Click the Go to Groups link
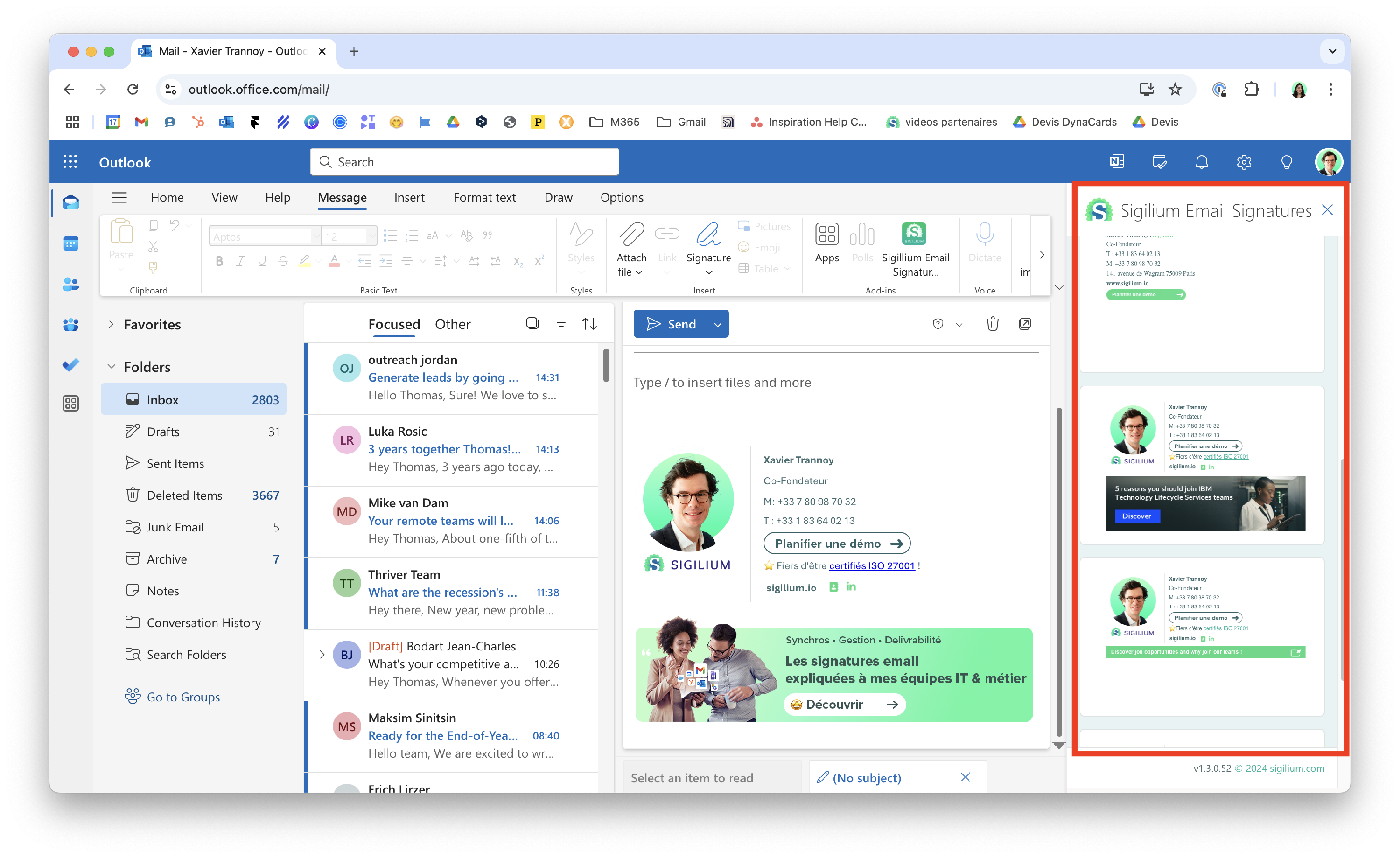 click(183, 697)
